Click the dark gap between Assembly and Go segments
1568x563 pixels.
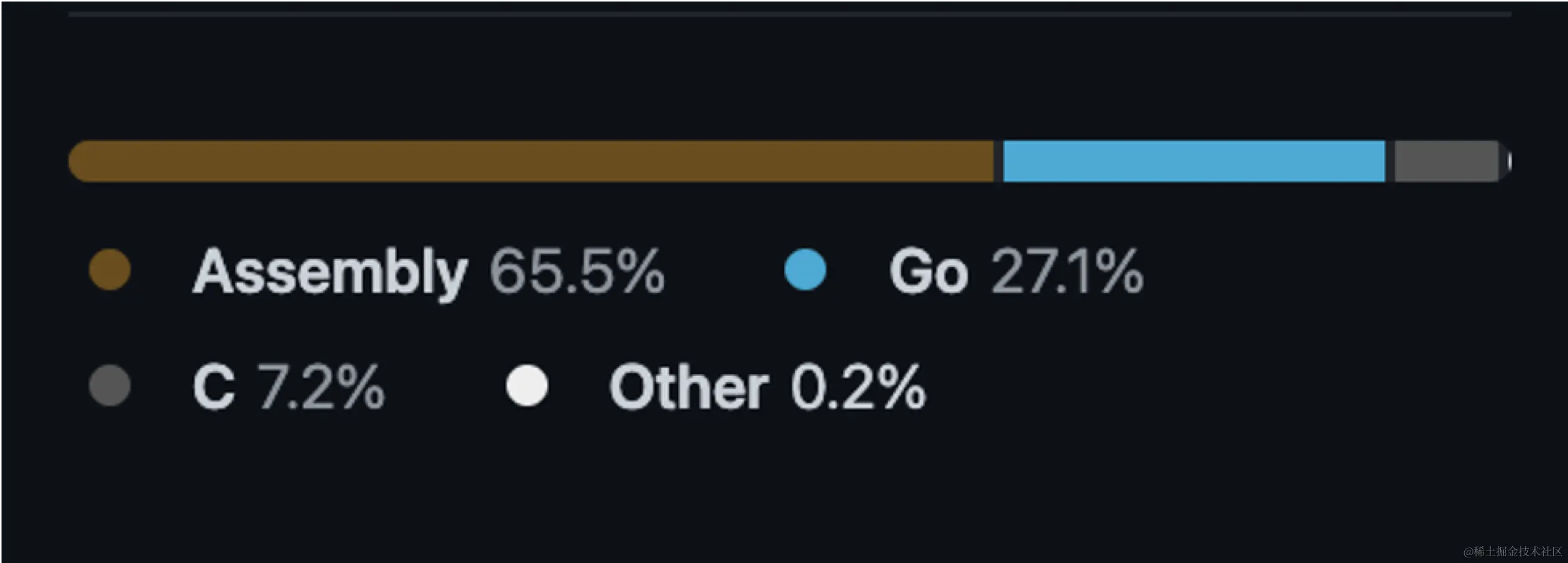click(x=998, y=162)
